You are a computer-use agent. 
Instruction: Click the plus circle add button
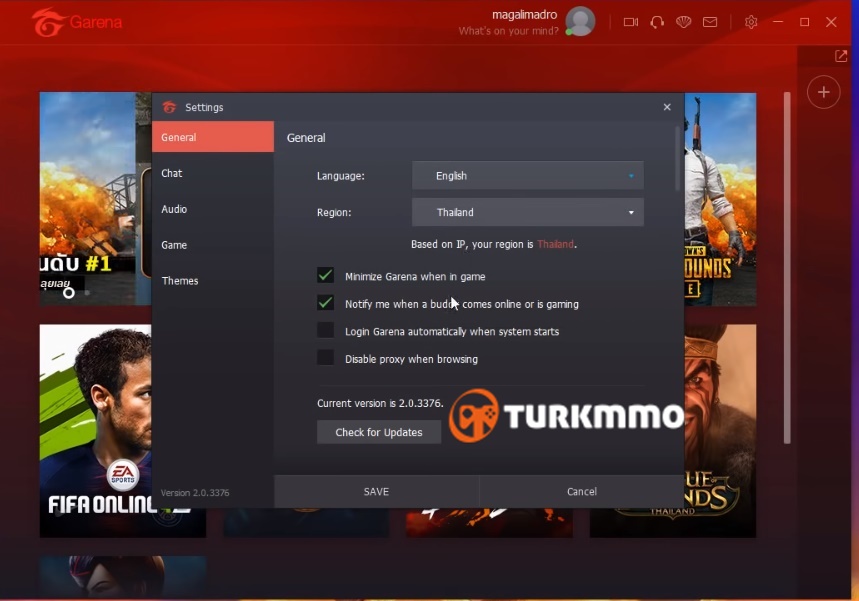tap(823, 92)
